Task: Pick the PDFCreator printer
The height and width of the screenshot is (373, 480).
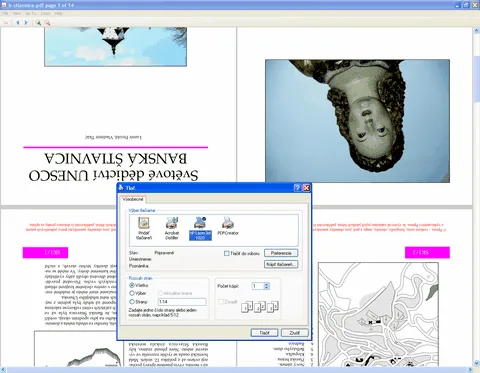Action: [x=228, y=226]
